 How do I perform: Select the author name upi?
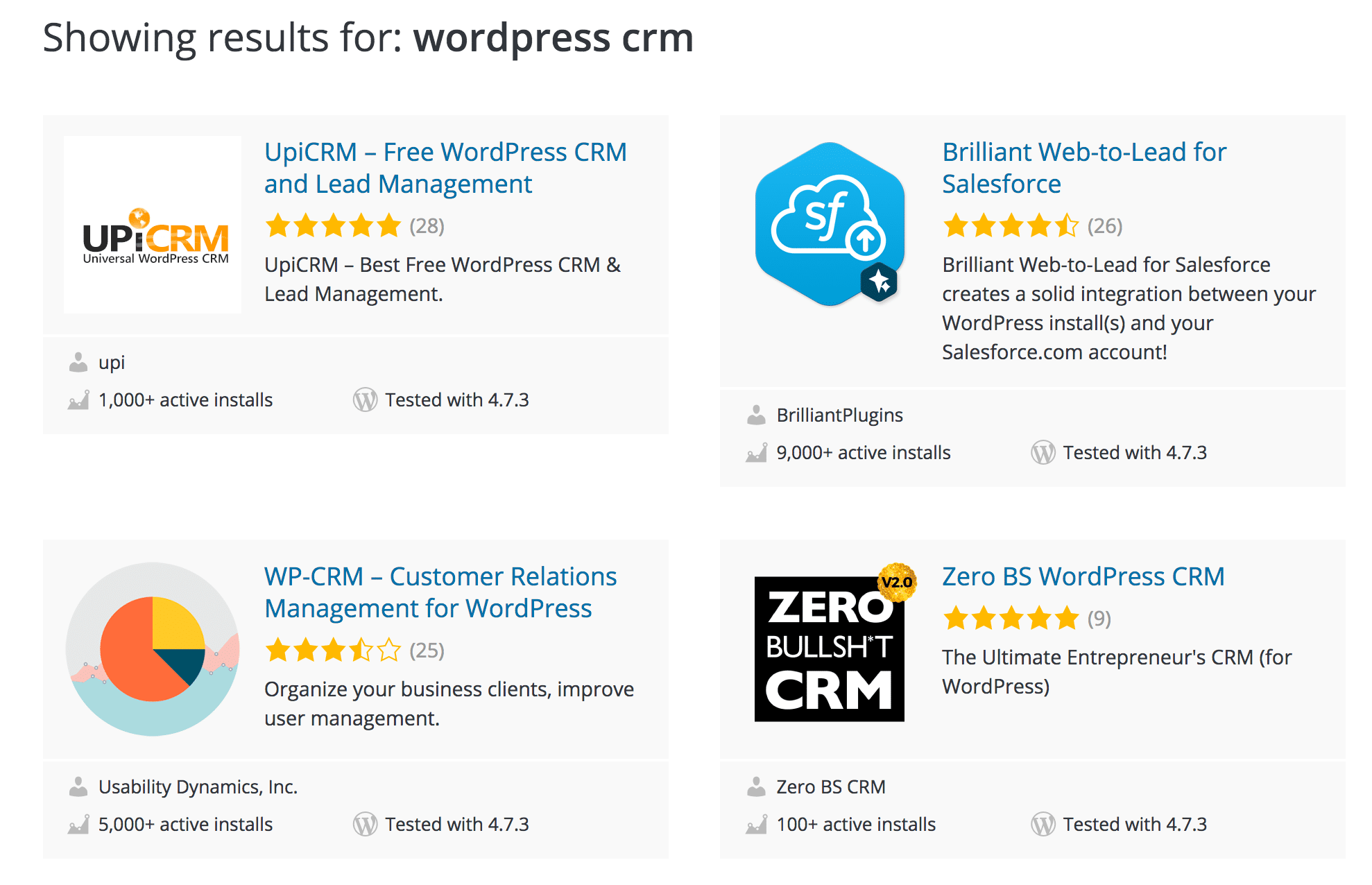coord(112,363)
